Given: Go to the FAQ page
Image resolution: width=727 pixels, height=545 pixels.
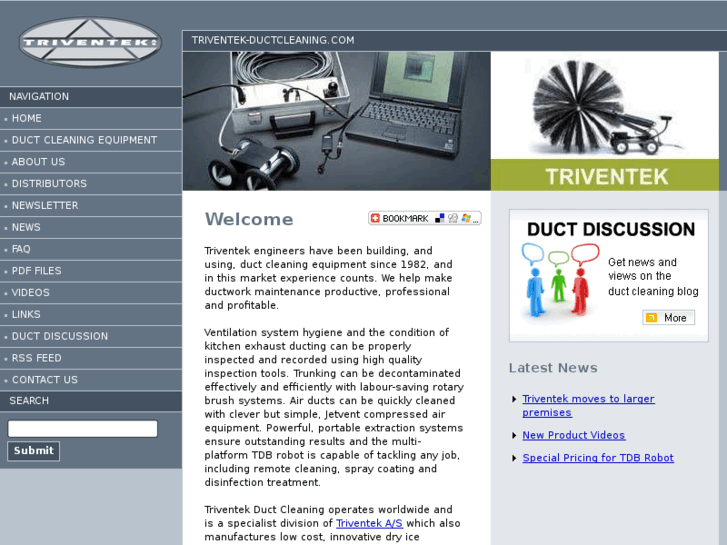Looking at the screenshot, I should pyautogui.click(x=91, y=249).
